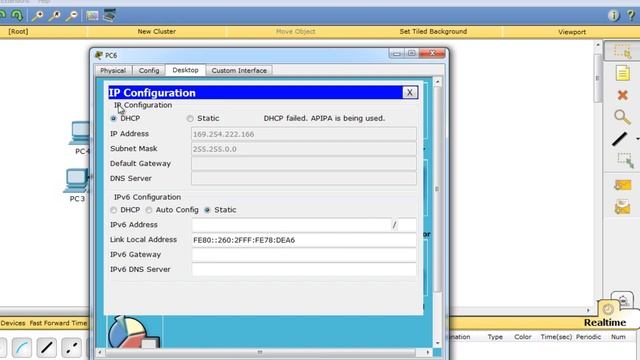Viewport: 640px width, 360px height.
Task: Switch to the Desktop tab
Action: point(185,70)
